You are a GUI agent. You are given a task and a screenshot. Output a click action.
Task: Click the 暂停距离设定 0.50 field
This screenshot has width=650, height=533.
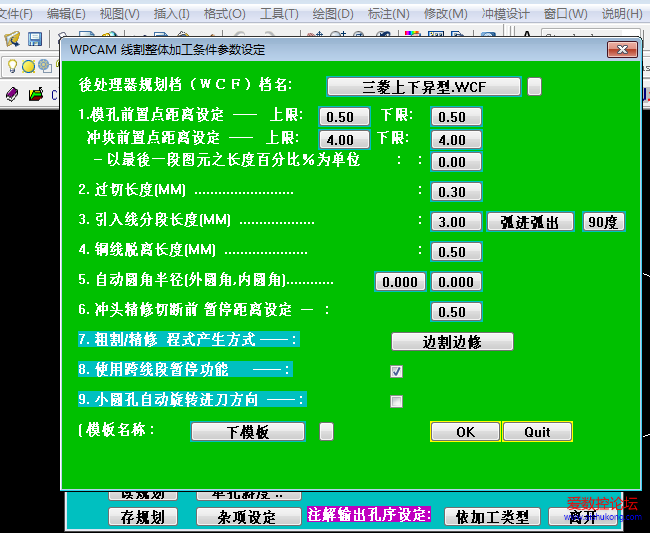(x=456, y=312)
